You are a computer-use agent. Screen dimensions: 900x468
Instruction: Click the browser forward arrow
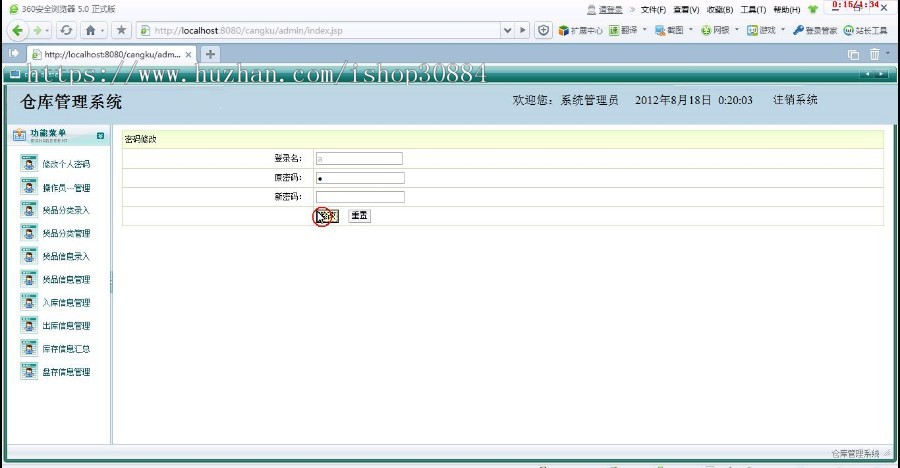pos(37,30)
